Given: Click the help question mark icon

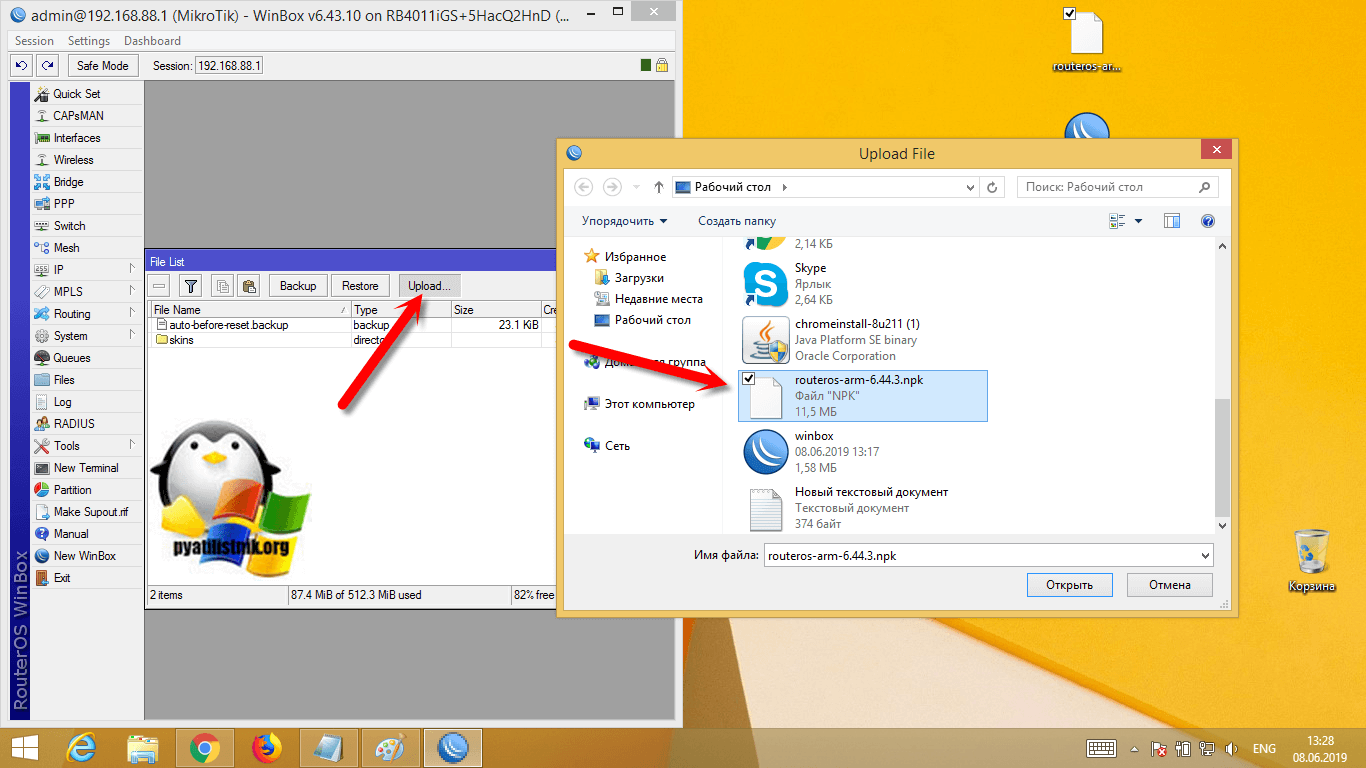Looking at the screenshot, I should (x=1207, y=221).
